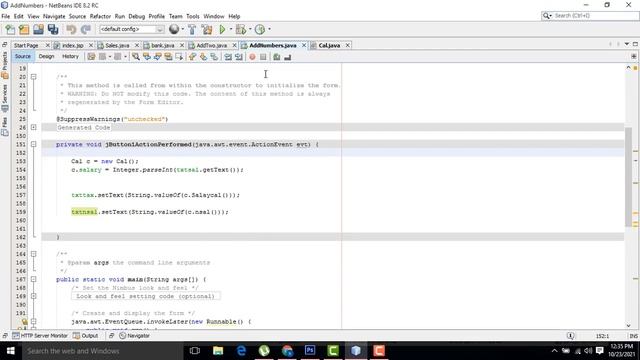This screenshot has width=640, height=360.
Task: Open the Refactor menu
Action: pos(100,16)
